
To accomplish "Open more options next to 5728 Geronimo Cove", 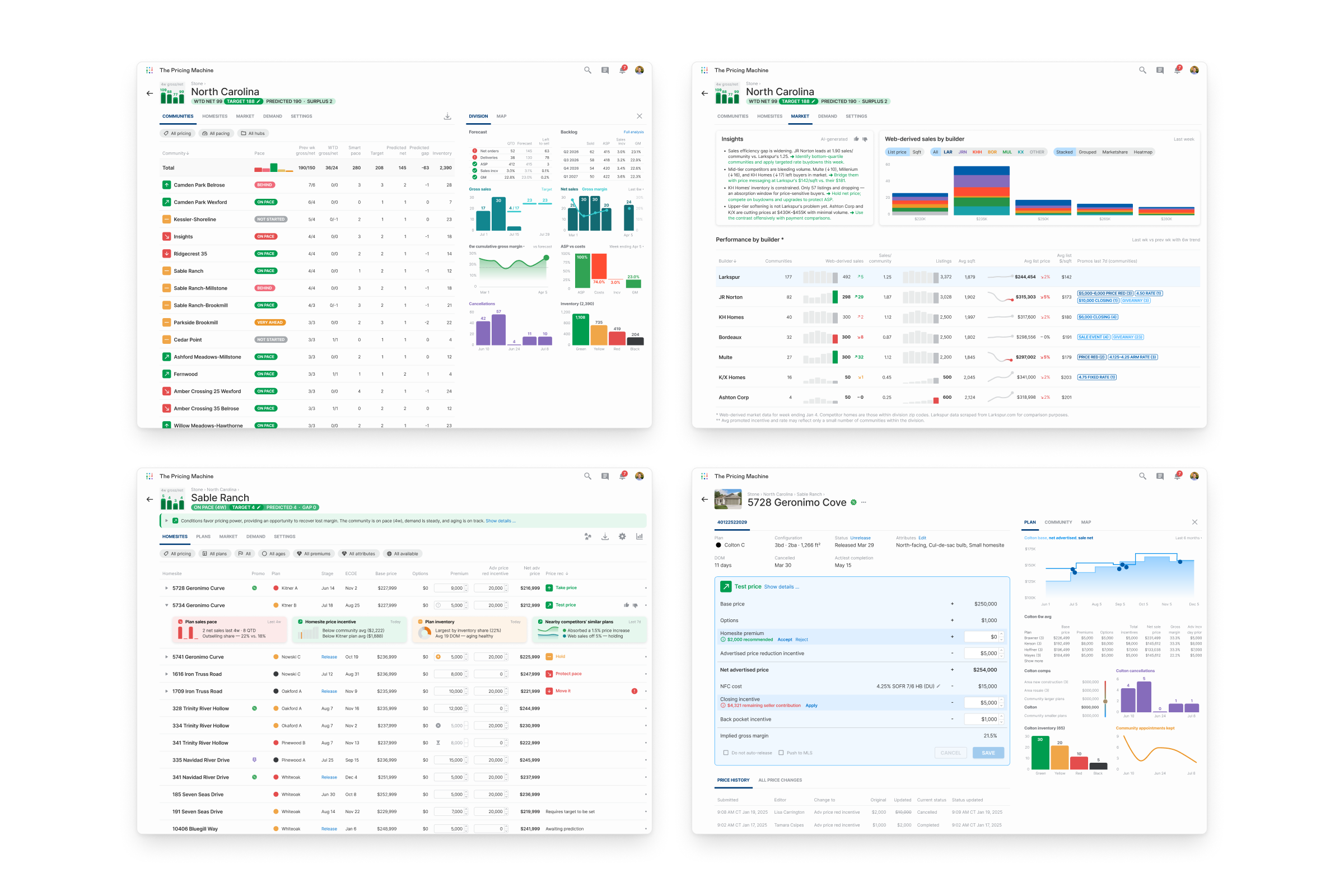I will [864, 502].
